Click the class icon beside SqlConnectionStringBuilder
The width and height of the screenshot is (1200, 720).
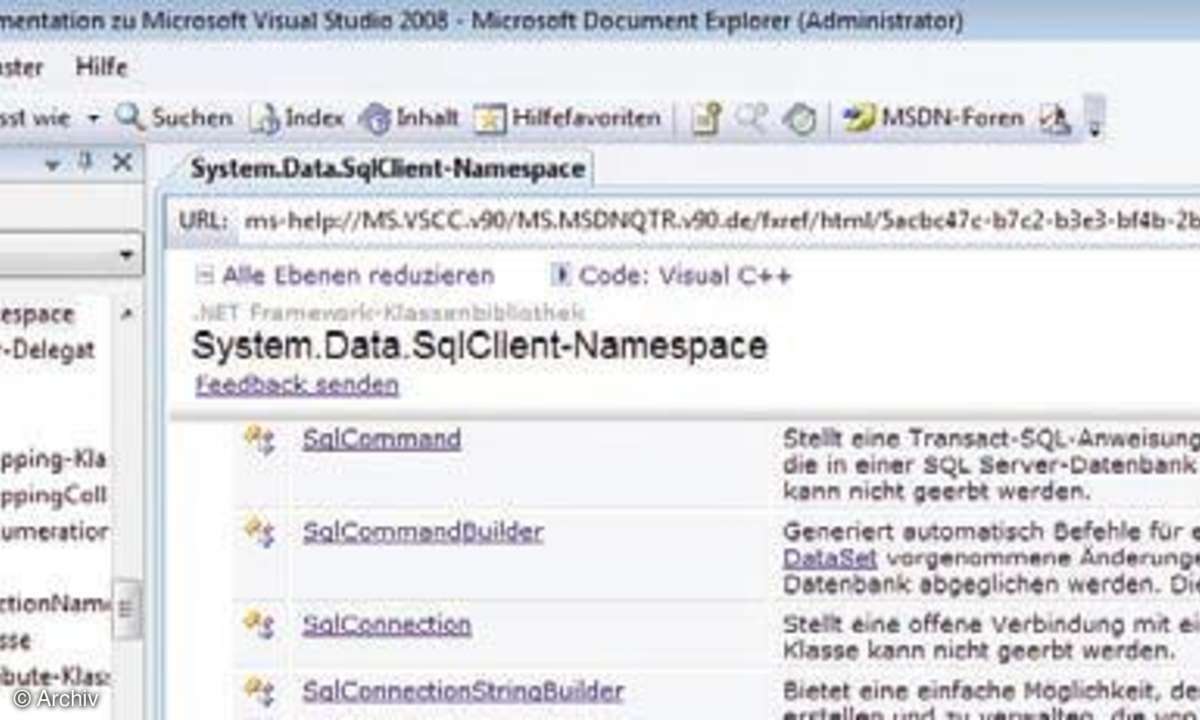click(259, 691)
